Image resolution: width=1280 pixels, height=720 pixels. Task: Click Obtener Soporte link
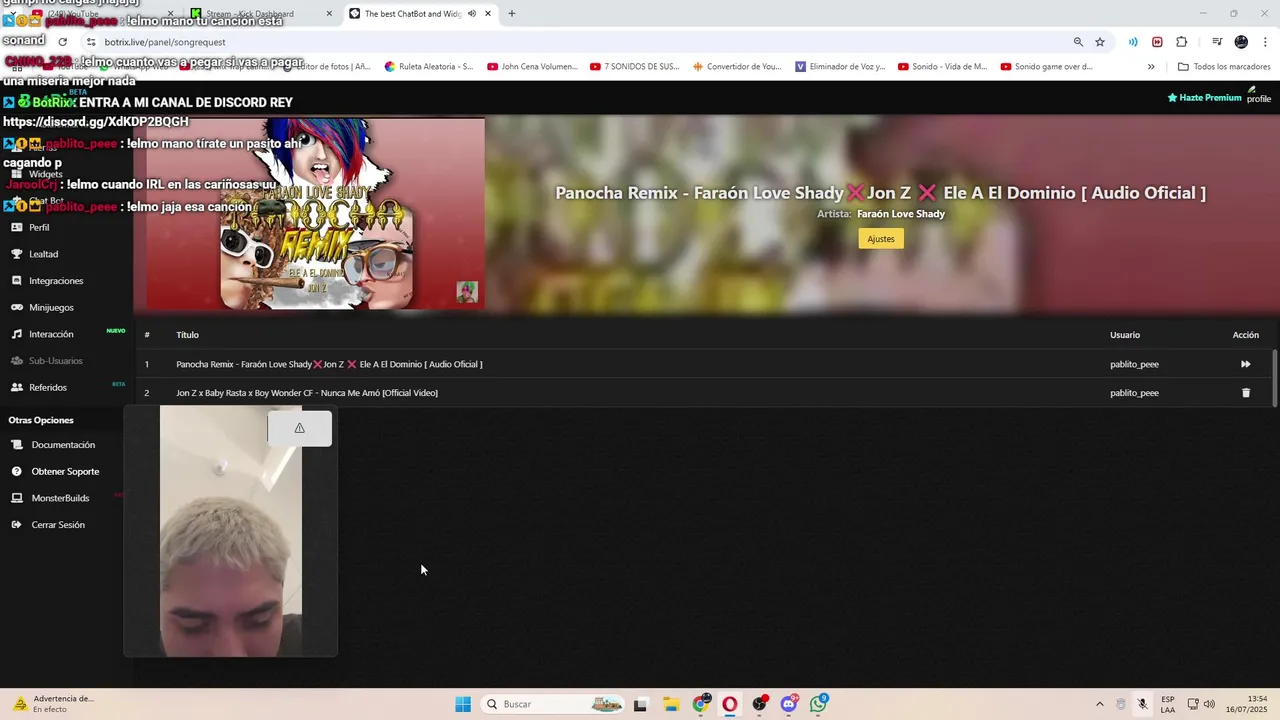[x=65, y=472]
